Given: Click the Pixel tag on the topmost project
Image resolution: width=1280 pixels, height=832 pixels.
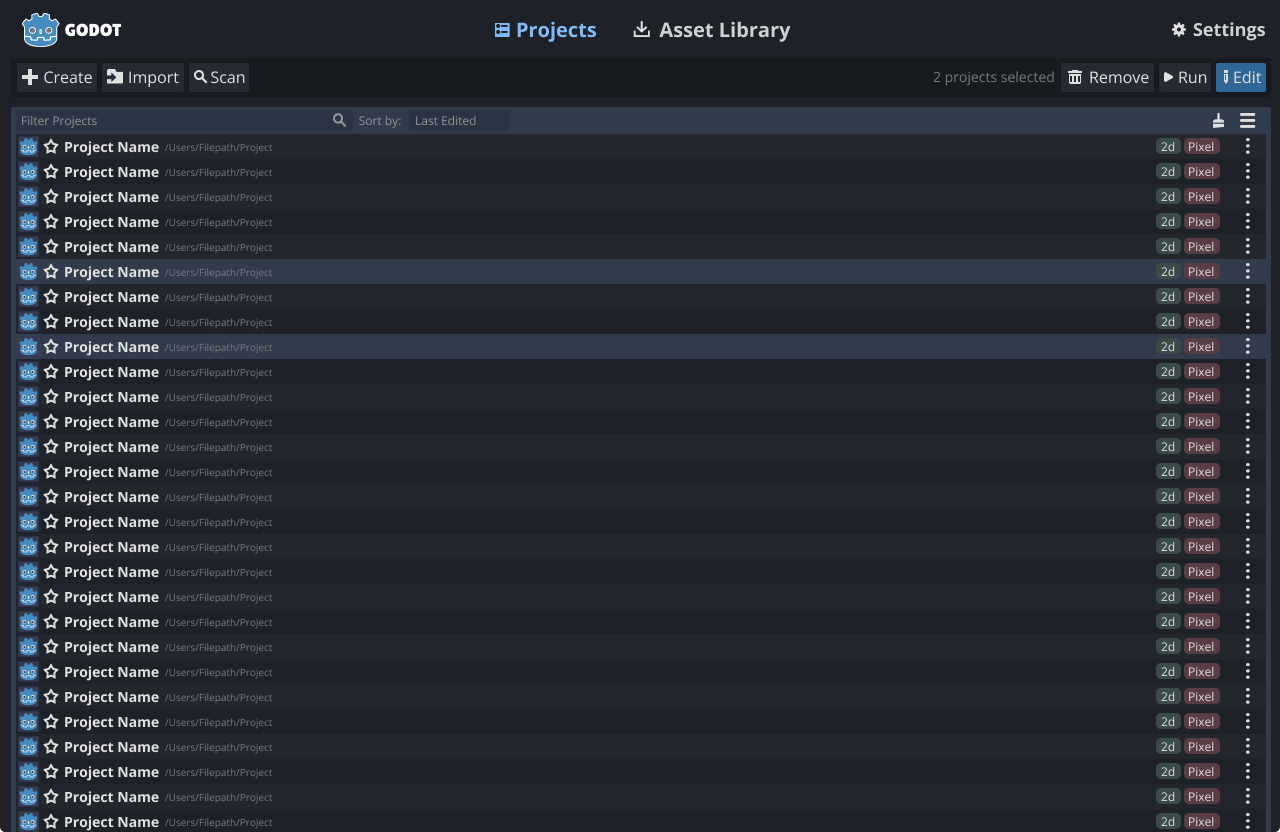Looking at the screenshot, I should coord(1201,146).
